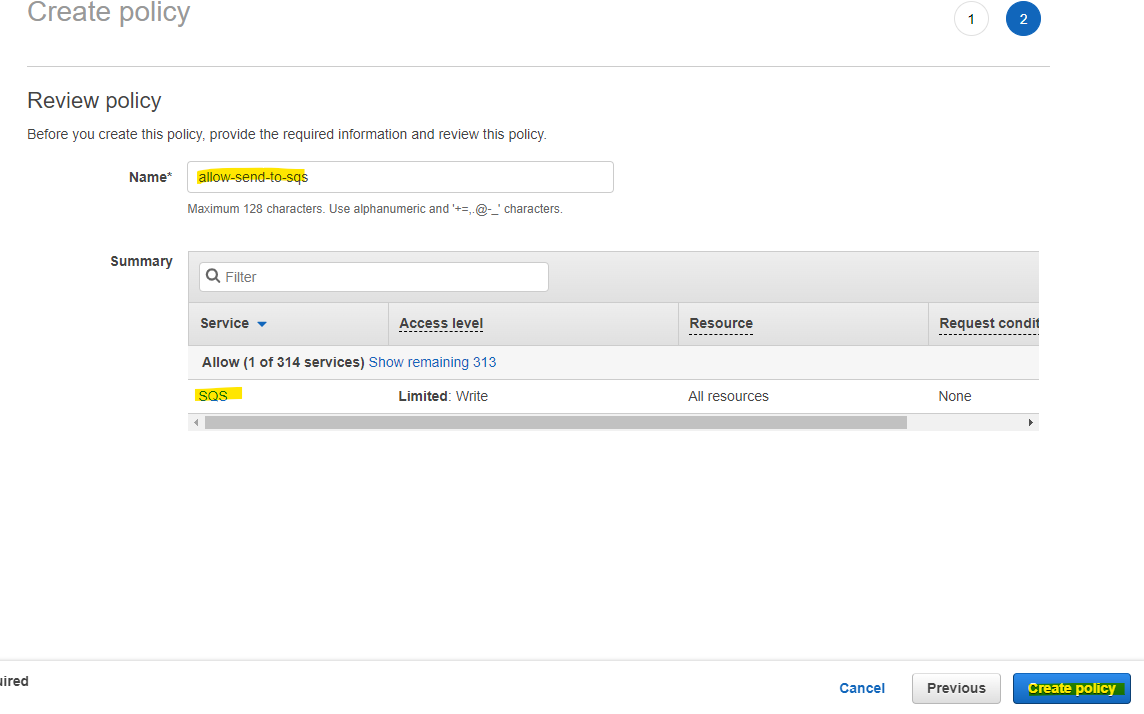
Task: Click the magnifier icon in Filter box
Action: 213,276
